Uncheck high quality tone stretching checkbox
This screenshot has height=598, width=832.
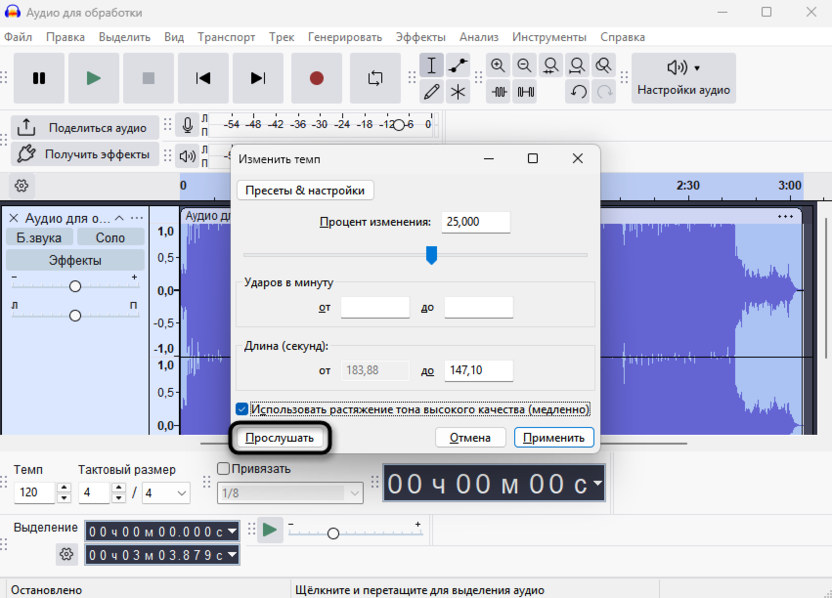pyautogui.click(x=242, y=409)
